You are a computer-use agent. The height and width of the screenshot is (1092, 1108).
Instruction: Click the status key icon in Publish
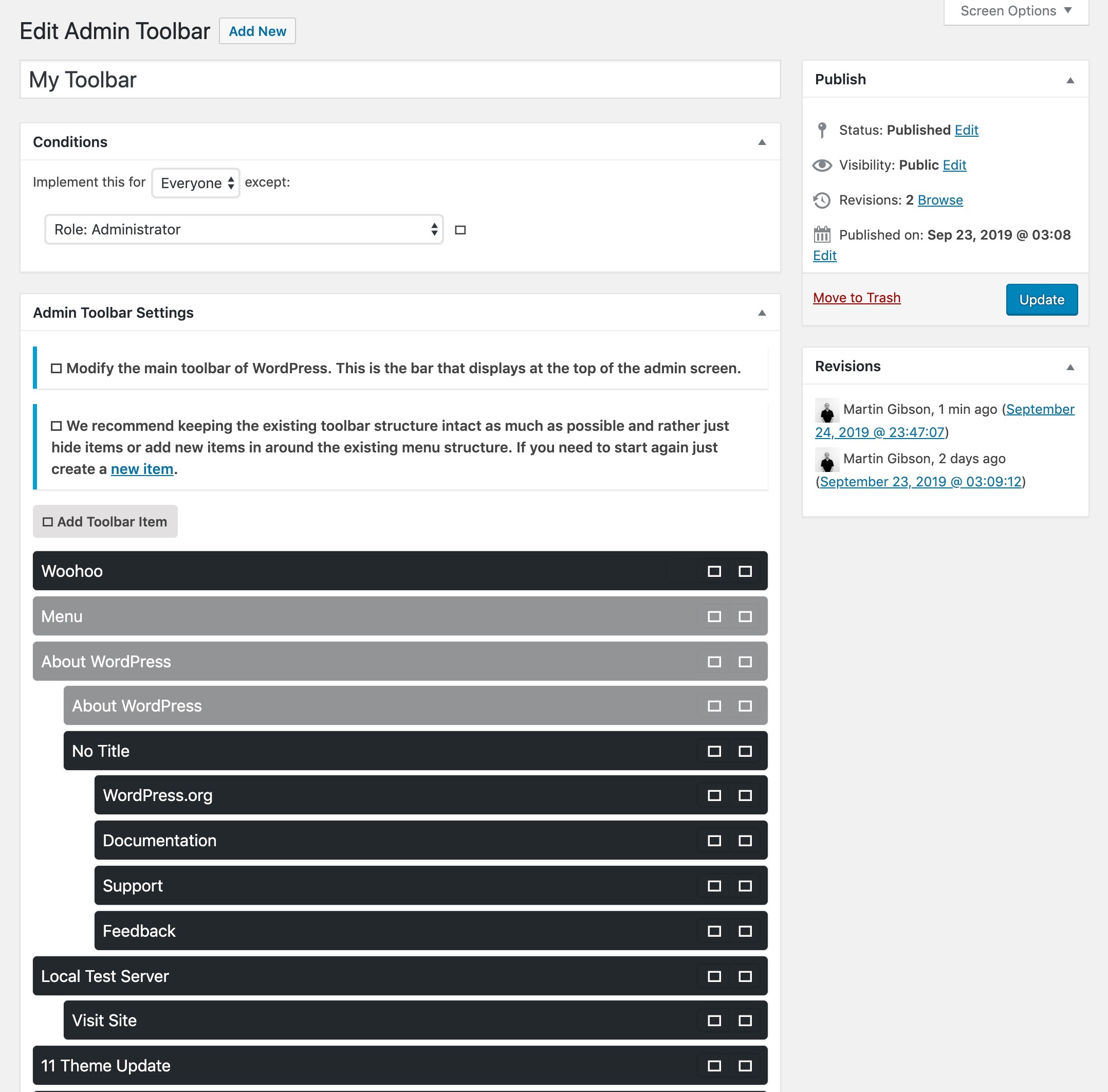click(x=821, y=130)
